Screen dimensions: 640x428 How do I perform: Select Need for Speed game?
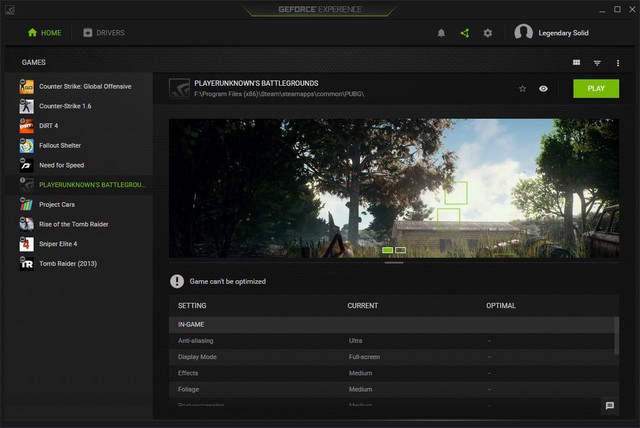[80, 165]
